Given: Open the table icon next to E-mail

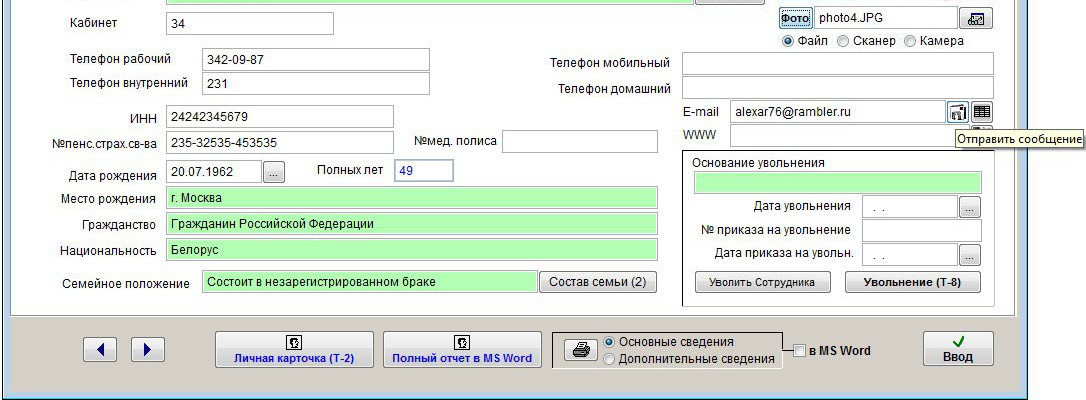Looking at the screenshot, I should pyautogui.click(x=982, y=111).
